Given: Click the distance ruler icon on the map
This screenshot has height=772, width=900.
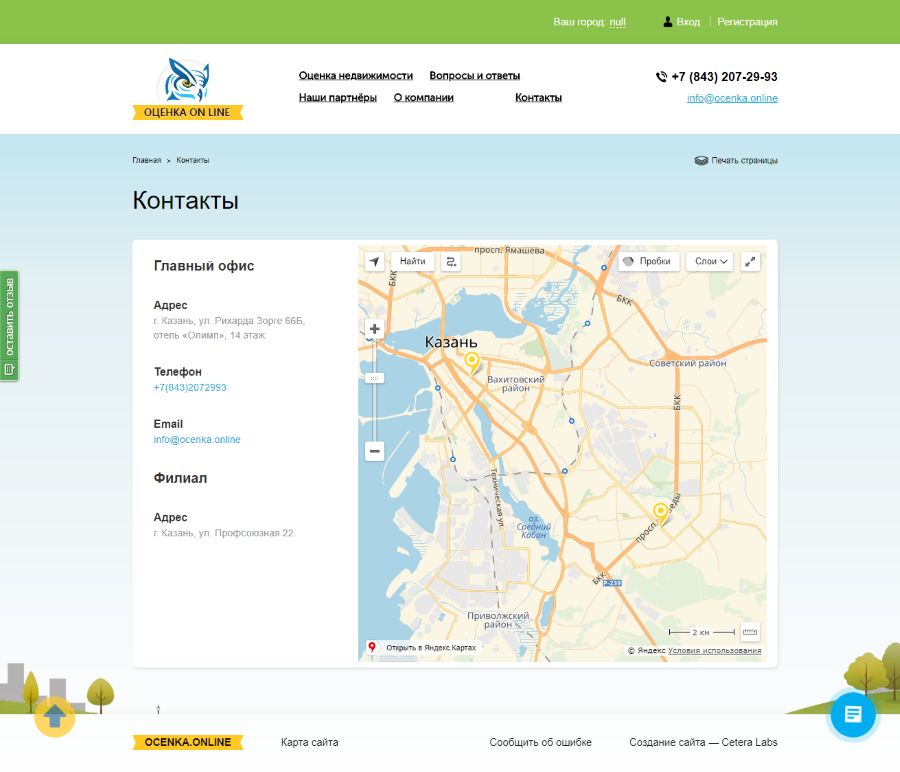Looking at the screenshot, I should tap(748, 632).
